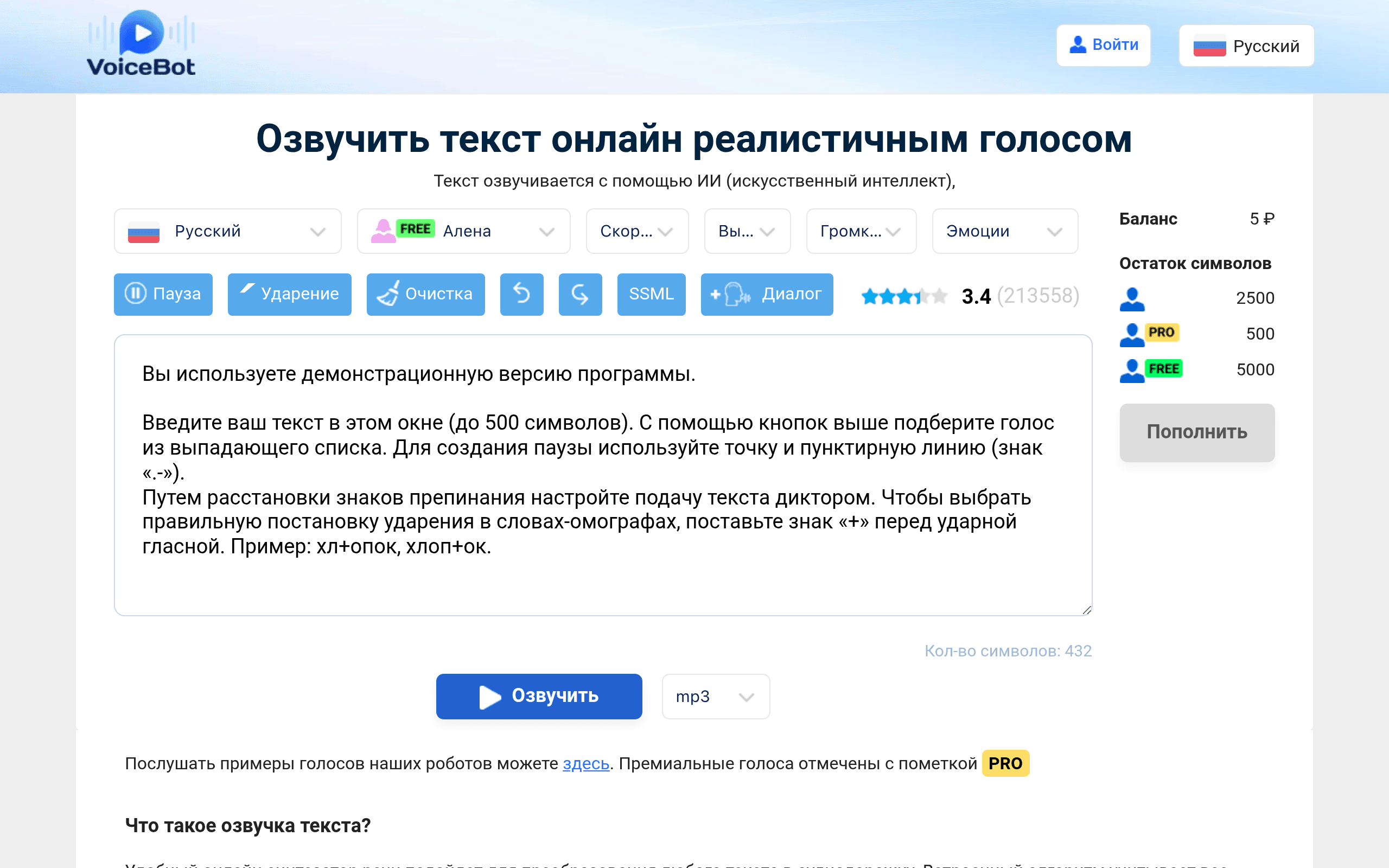This screenshot has width=1389, height=868.
Task: Add a dialog with the Диалог button
Action: click(767, 295)
